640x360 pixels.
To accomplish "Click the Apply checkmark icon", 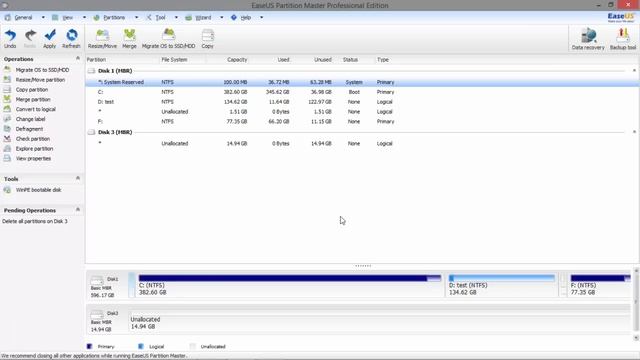I will coord(50,36).
